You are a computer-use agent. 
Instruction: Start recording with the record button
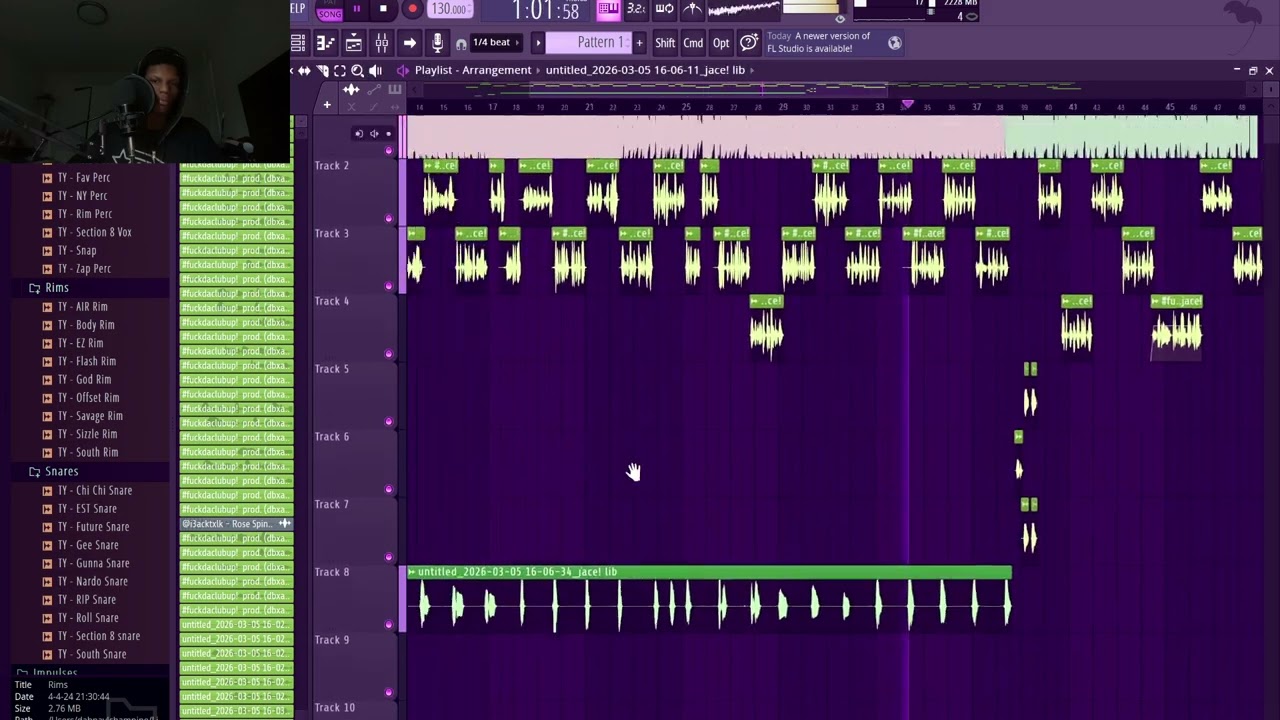pyautogui.click(x=412, y=9)
